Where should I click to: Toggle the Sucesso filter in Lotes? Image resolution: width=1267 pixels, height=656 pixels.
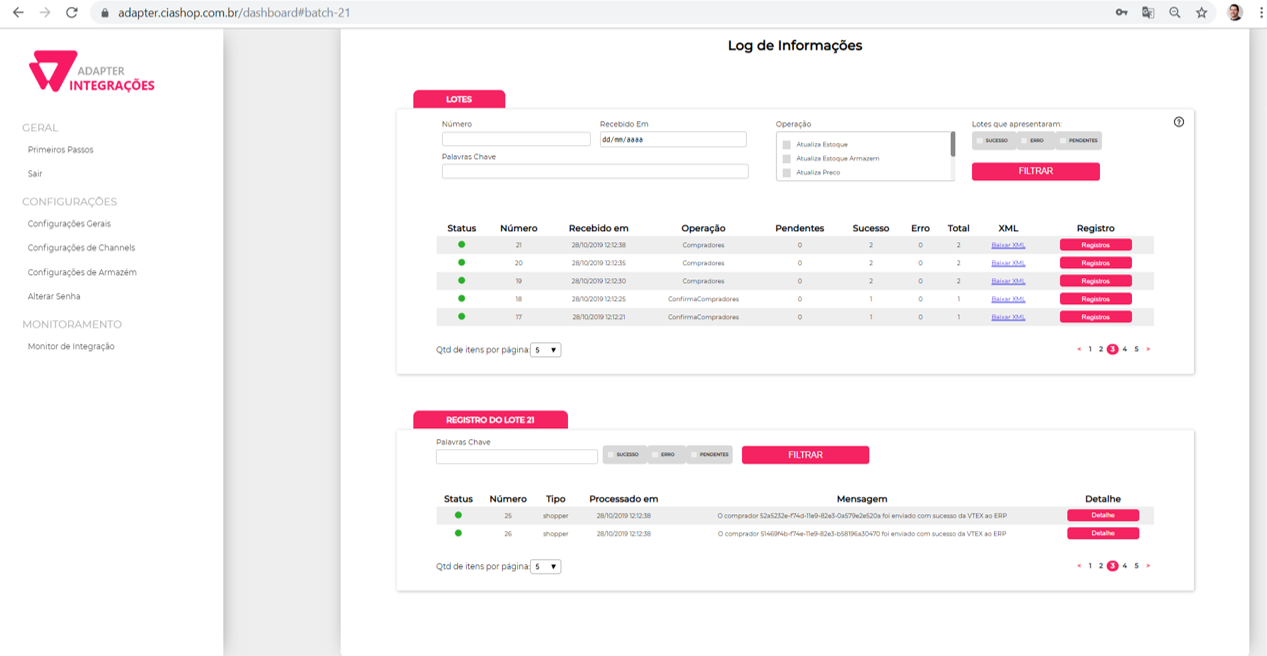click(994, 141)
